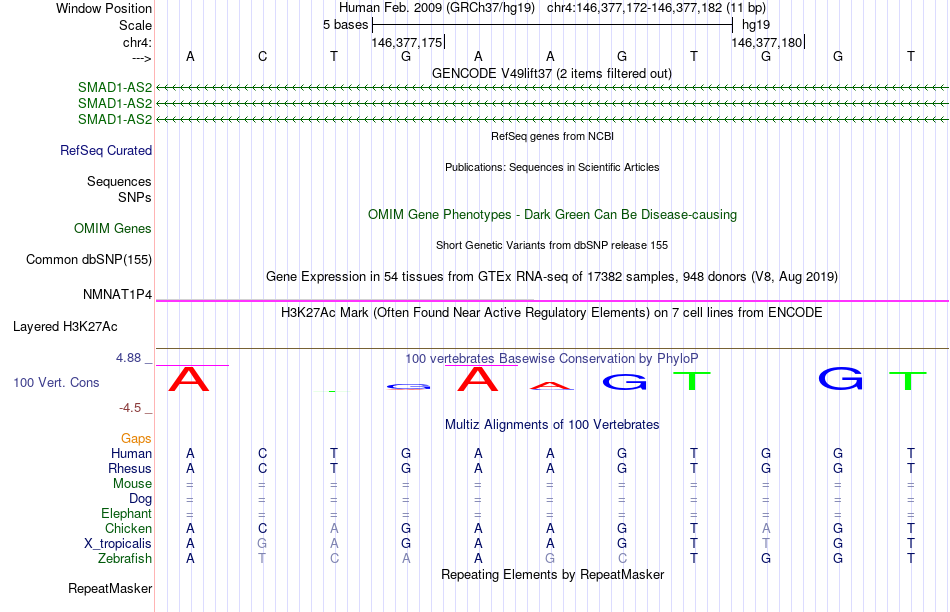Open '100 vertebrates Basewise Conservation by PhyloP' title
Screen dimensions: 950x612
point(552,358)
